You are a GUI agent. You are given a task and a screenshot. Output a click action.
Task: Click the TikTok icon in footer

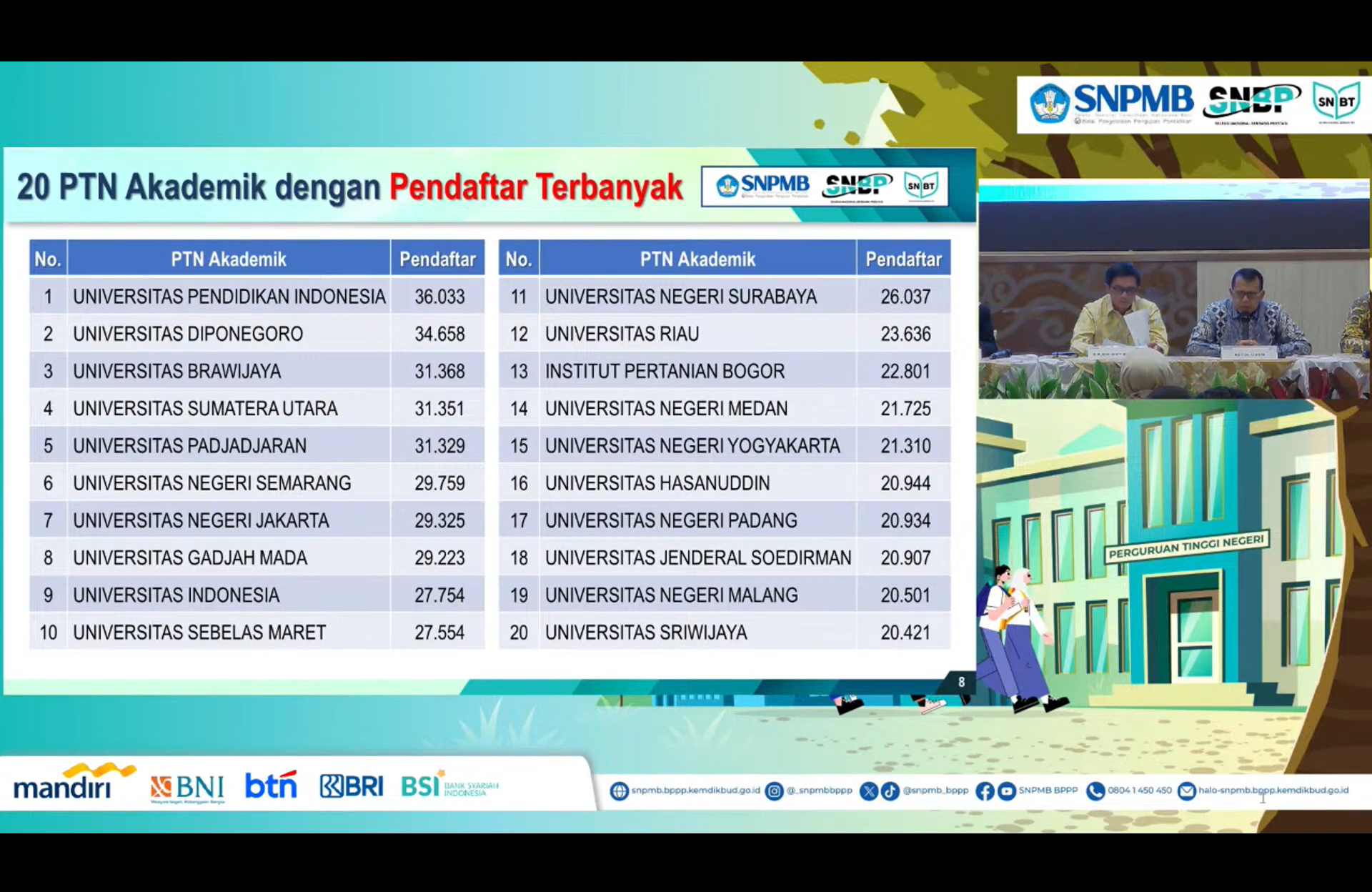890,791
